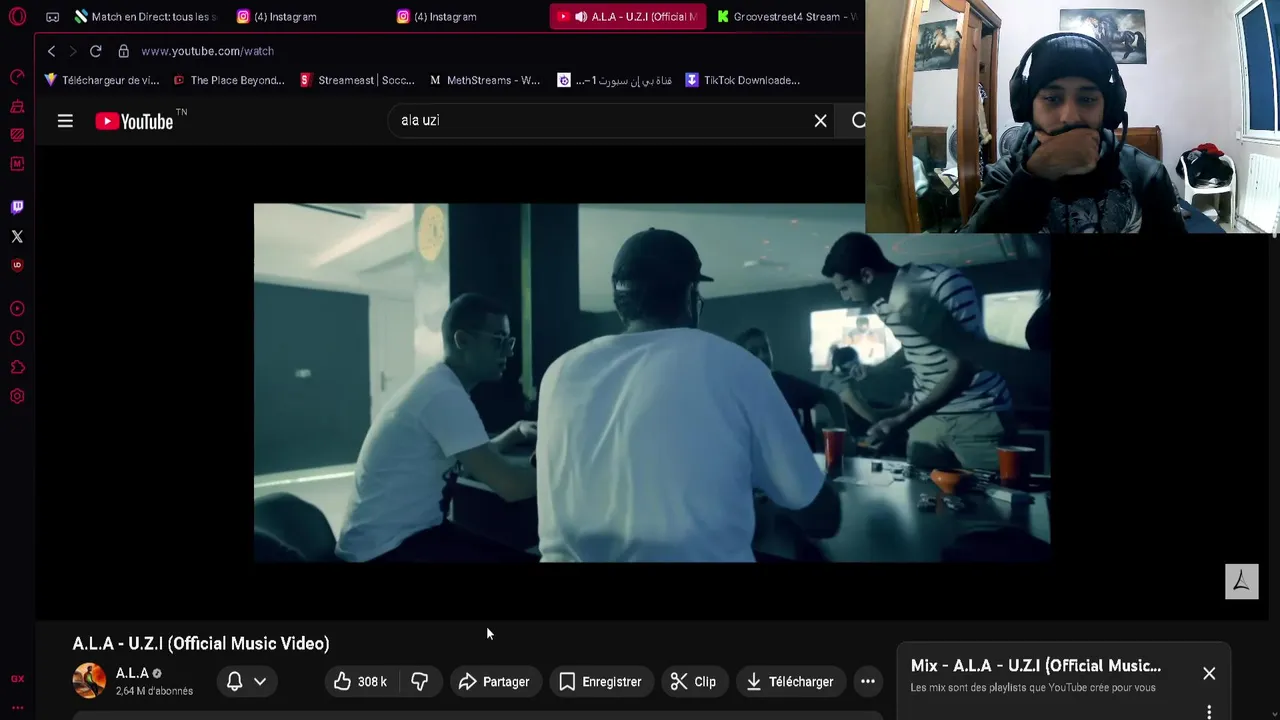Open the Mix panel vertical dots menu
This screenshot has height=720, width=1280.
[x=1209, y=712]
